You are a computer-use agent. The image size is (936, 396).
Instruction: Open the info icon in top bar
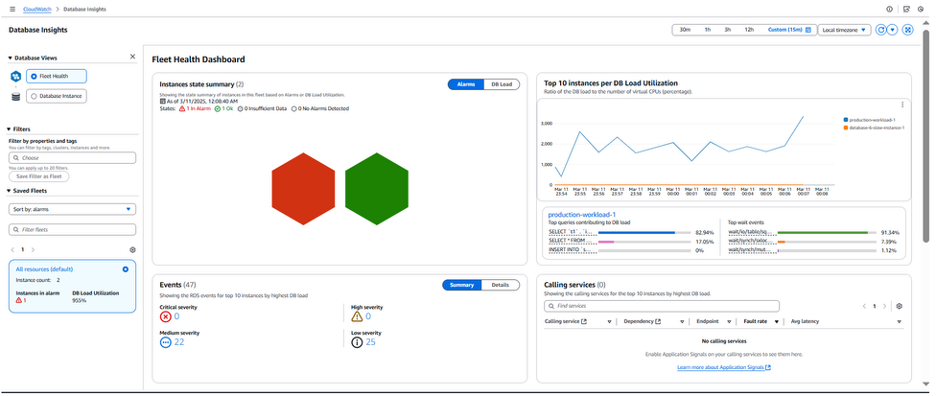click(x=889, y=10)
